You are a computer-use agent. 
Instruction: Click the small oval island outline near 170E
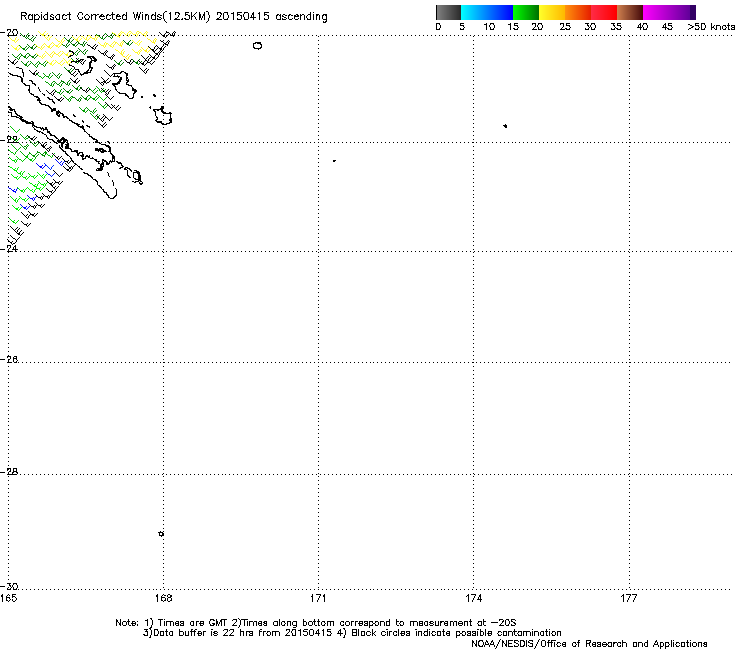pos(257,46)
